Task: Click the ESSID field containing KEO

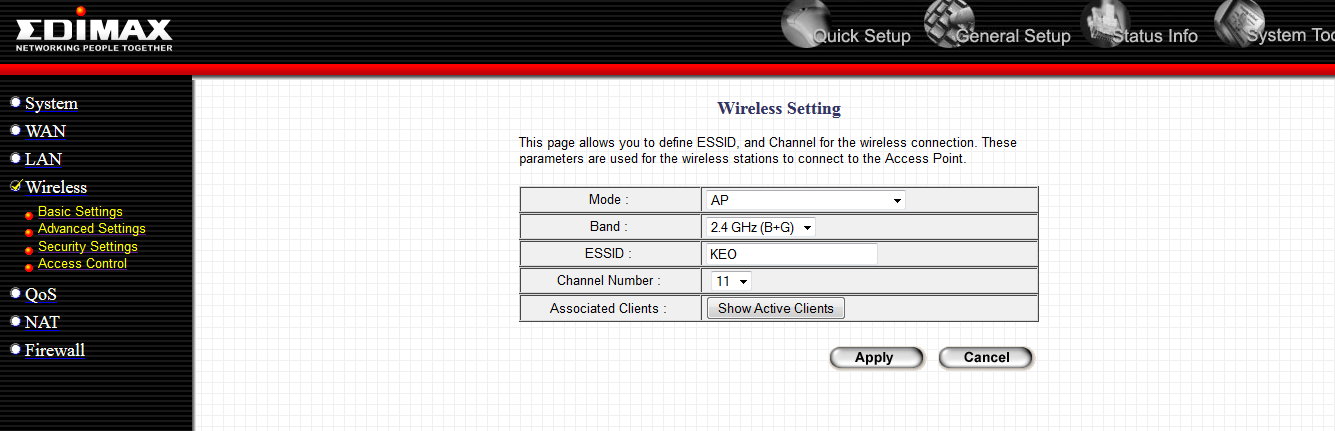Action: (x=792, y=254)
